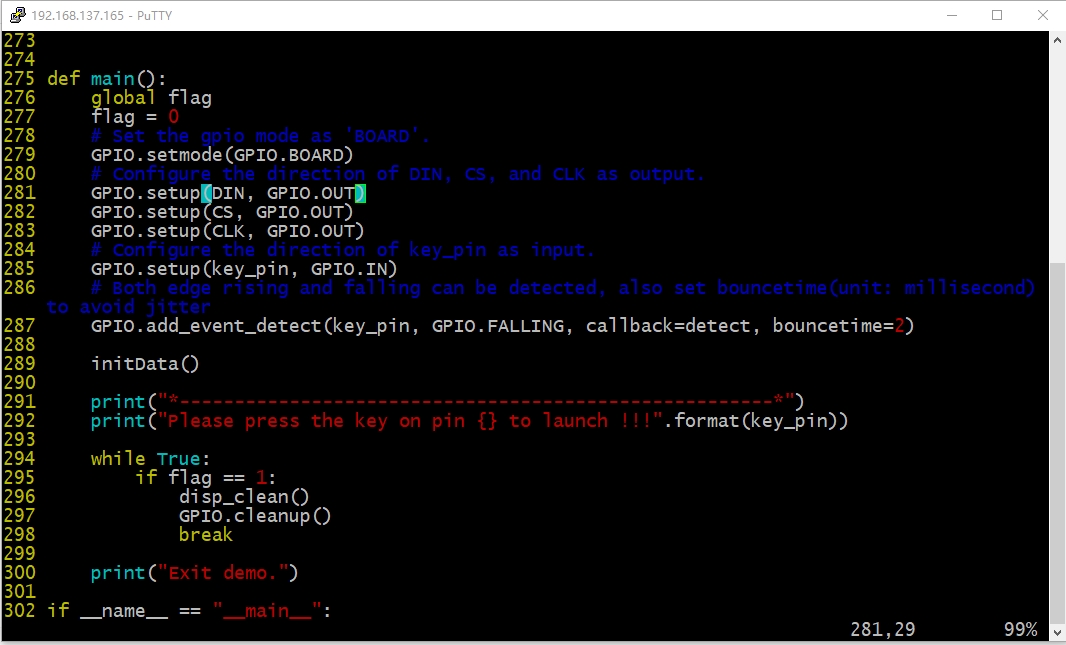Maximize the PuTTY window
1066x645 pixels.
(x=997, y=15)
